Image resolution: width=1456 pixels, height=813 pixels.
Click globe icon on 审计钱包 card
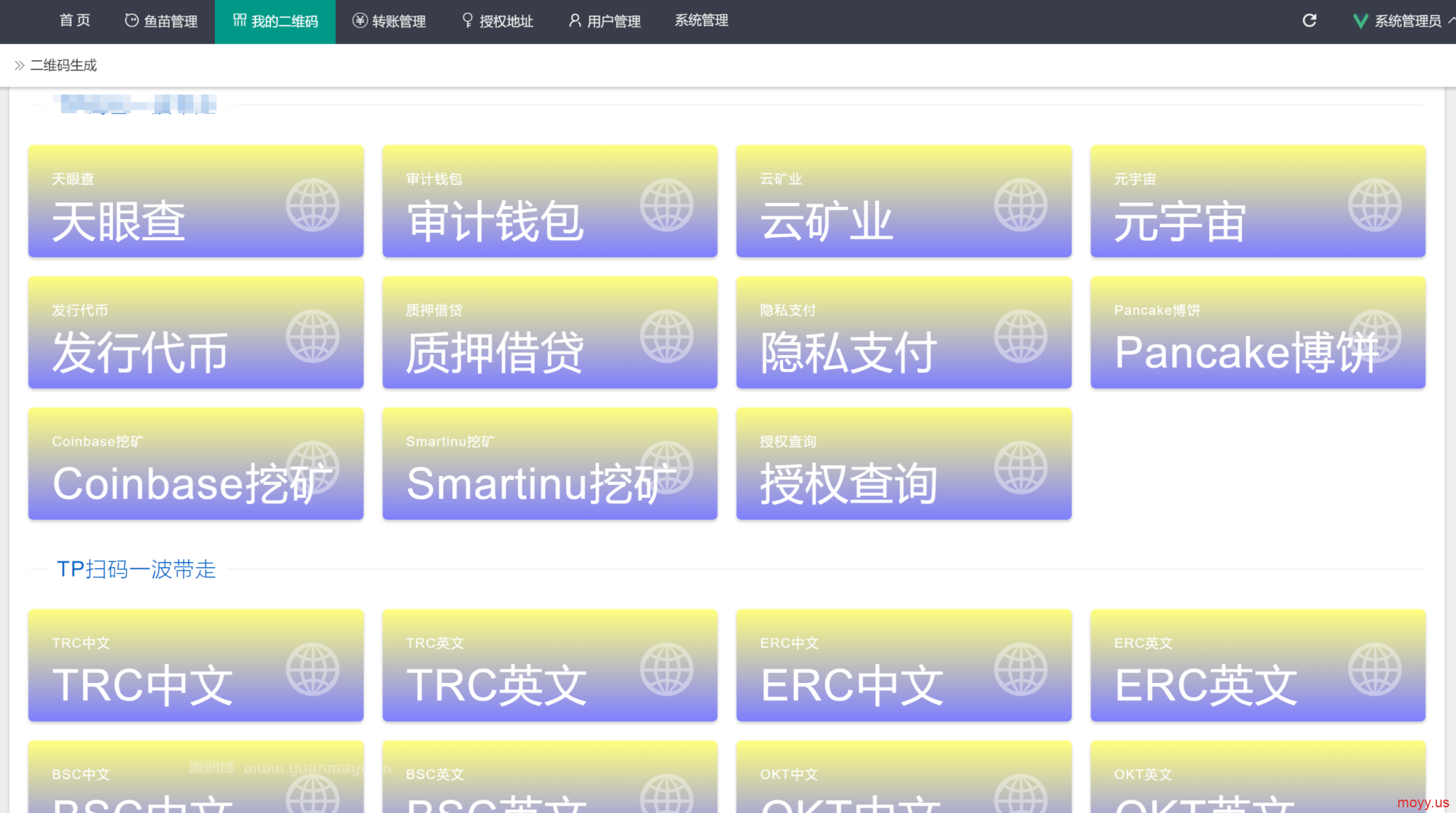pos(667,205)
